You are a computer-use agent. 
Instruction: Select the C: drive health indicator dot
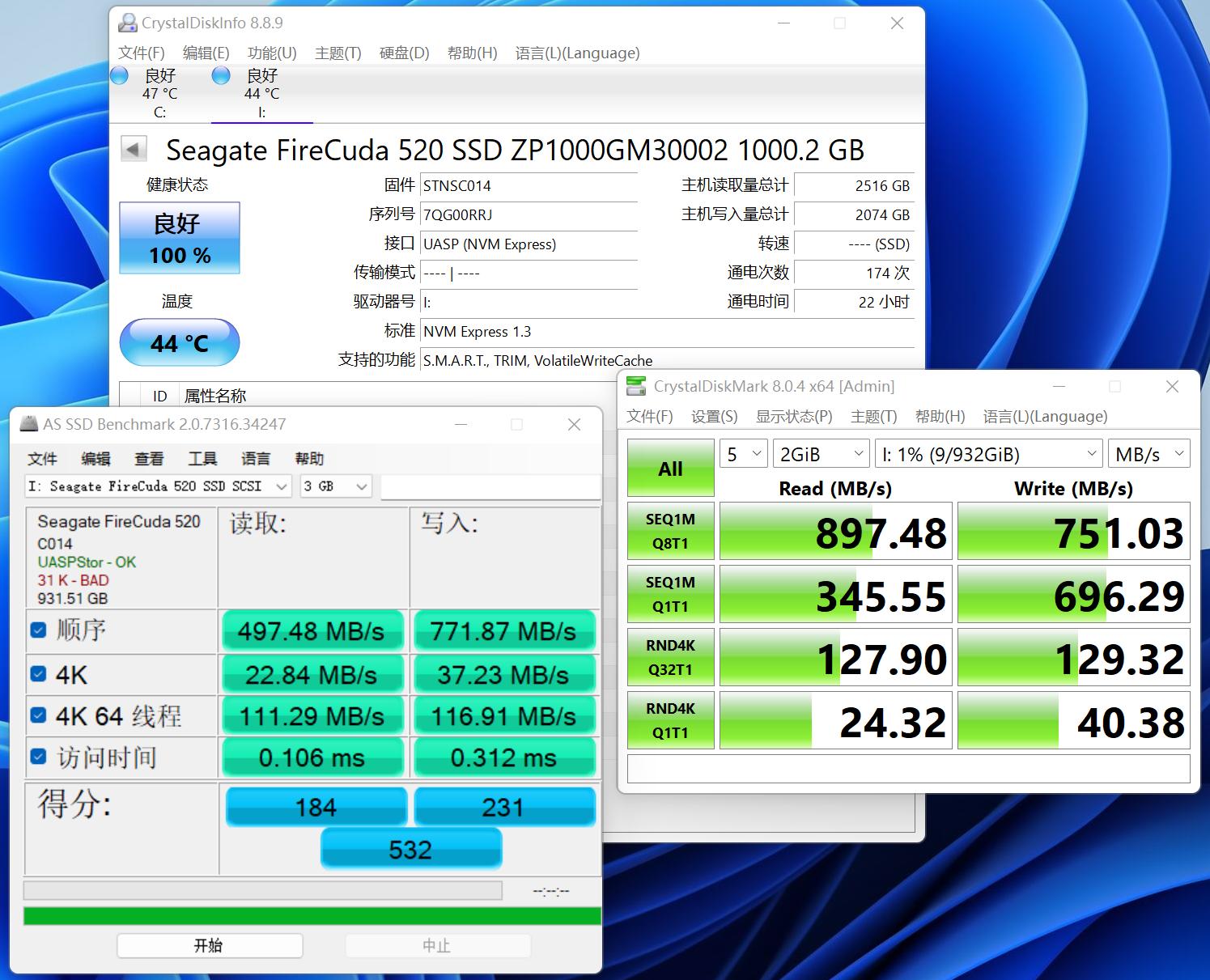pyautogui.click(x=118, y=74)
